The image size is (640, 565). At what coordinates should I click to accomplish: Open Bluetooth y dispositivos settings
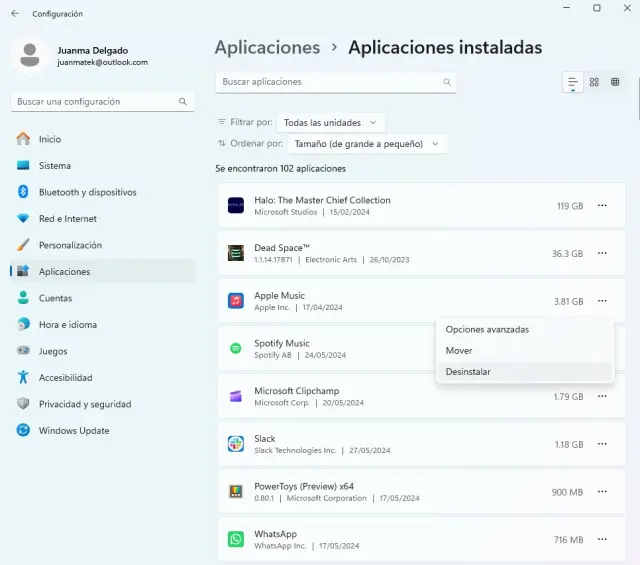pos(87,192)
